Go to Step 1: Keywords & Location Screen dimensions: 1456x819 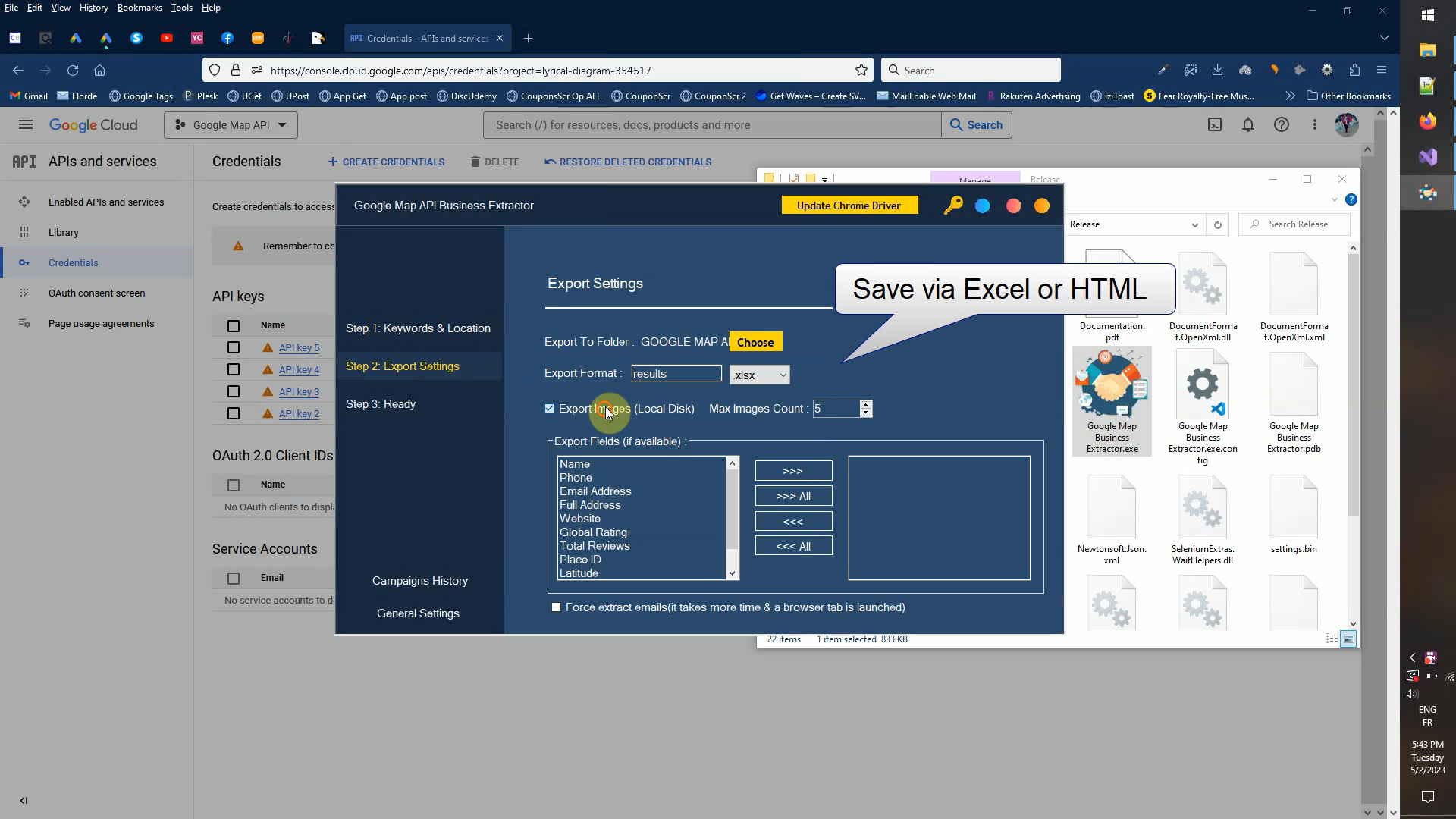pos(418,328)
